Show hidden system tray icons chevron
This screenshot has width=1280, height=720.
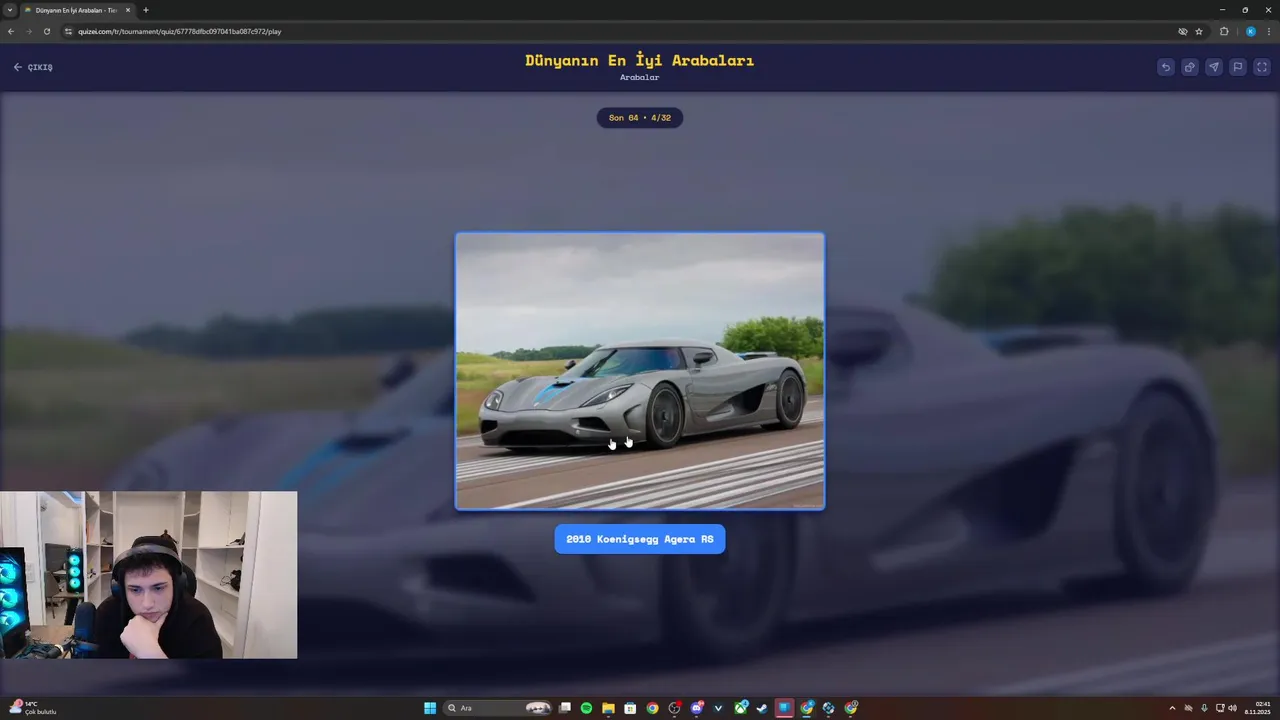pos(1173,708)
